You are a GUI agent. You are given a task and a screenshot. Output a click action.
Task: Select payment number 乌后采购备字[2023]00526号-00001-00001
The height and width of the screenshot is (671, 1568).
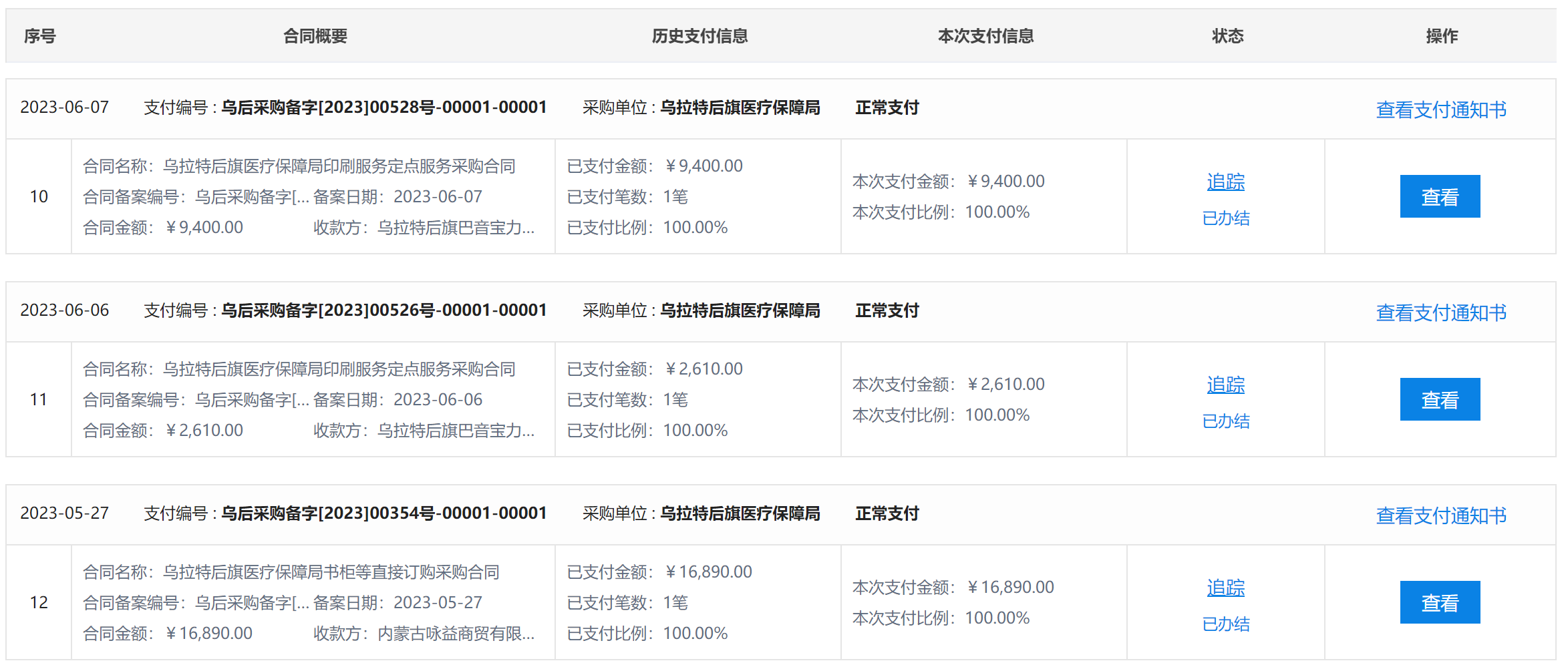coord(384,310)
